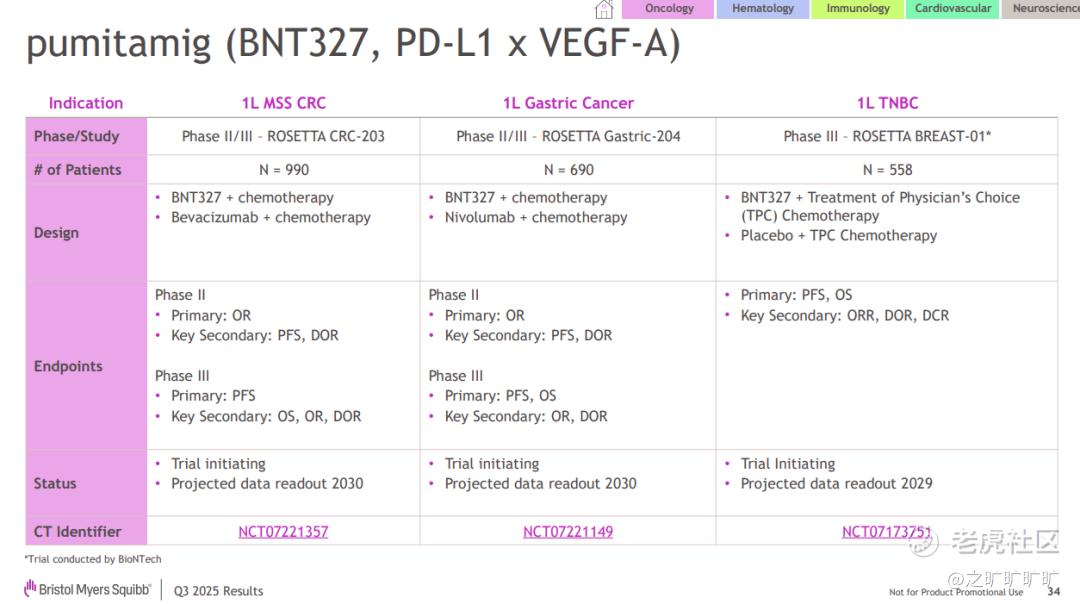Viewport: 1080px width, 604px height.
Task: Click the 1L Gastric Cancer column header
Action: tap(568, 103)
